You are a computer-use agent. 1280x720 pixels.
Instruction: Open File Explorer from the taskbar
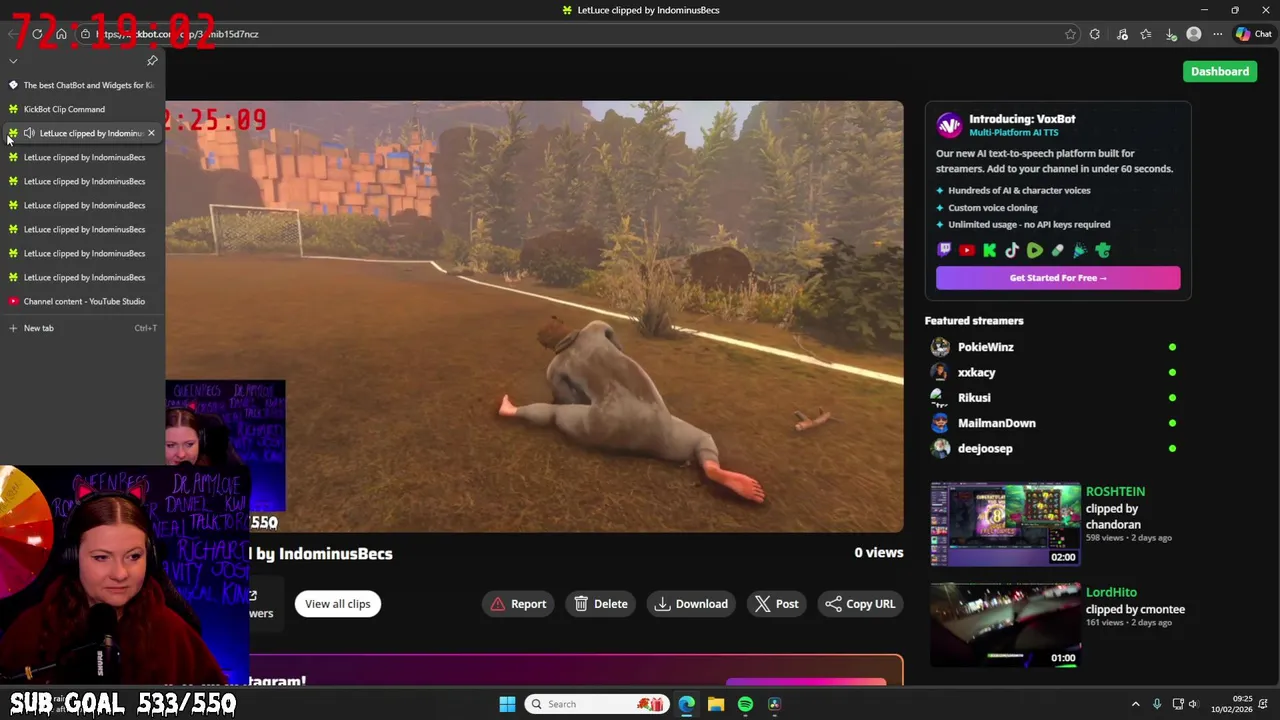click(716, 704)
